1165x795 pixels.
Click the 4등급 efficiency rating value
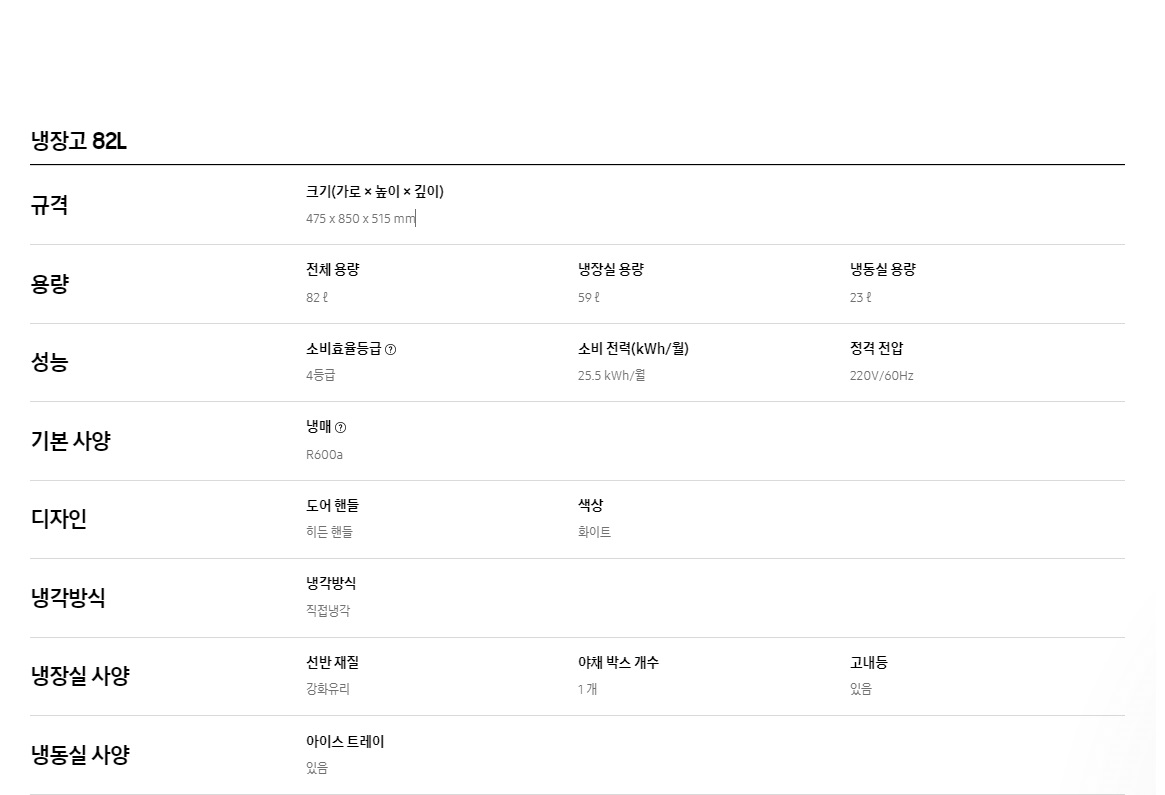point(320,376)
